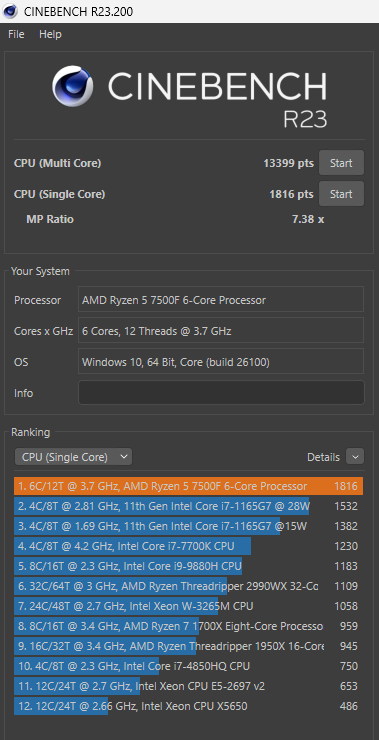Click the Cinebench icon in title bar

pyautogui.click(x=10, y=11)
